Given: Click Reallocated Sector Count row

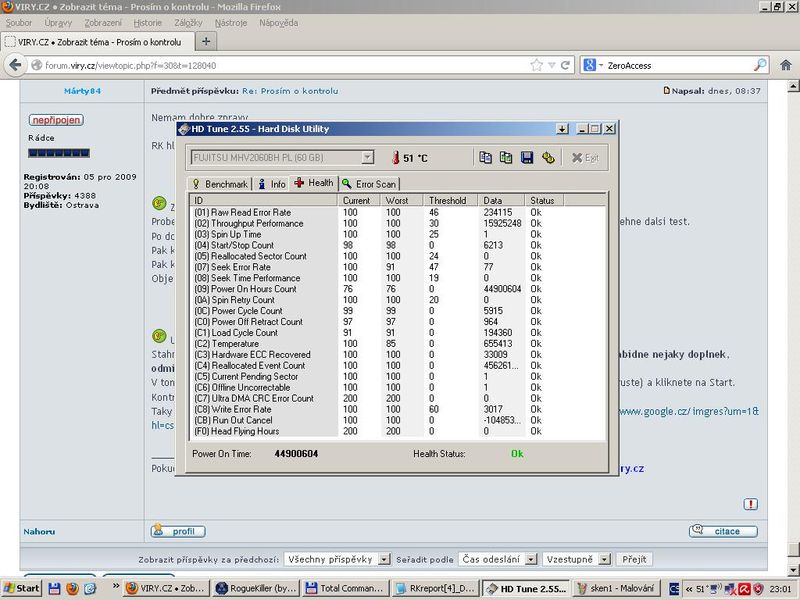Looking at the screenshot, I should tap(397, 256).
